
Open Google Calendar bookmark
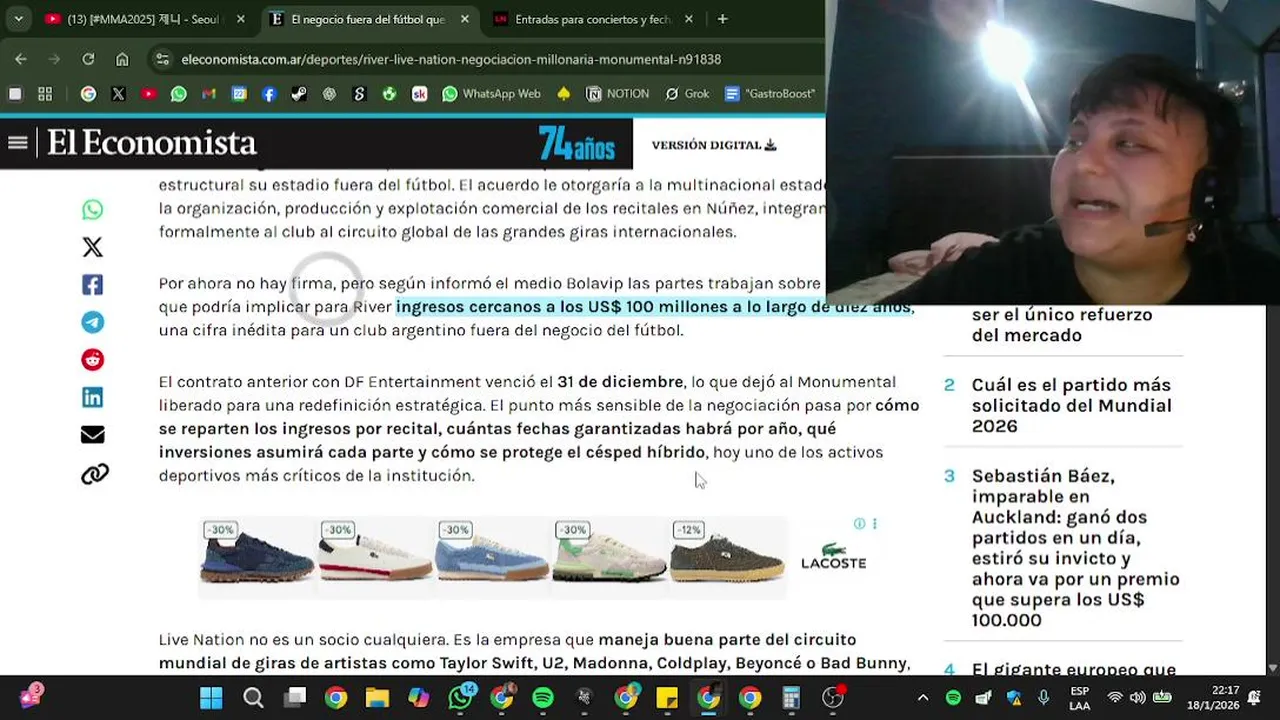(239, 94)
